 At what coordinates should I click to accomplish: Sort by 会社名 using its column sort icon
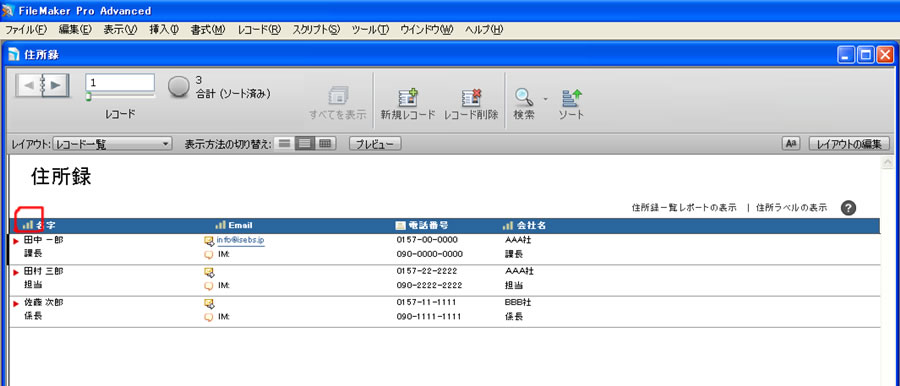pos(508,225)
